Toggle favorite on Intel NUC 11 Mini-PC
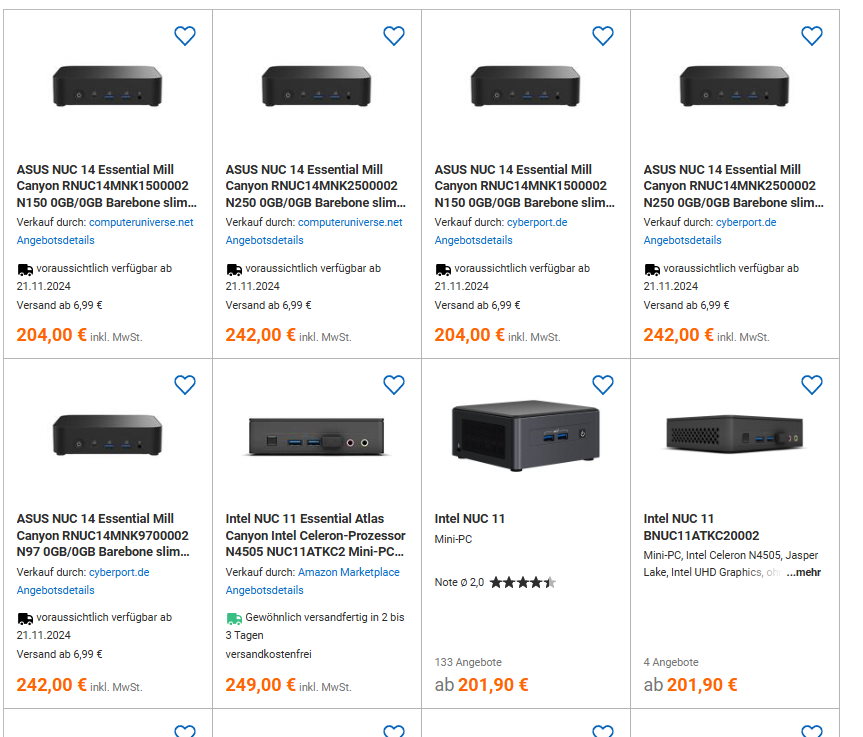Screen dimensions: 863x737 pyautogui.click(x=603, y=385)
